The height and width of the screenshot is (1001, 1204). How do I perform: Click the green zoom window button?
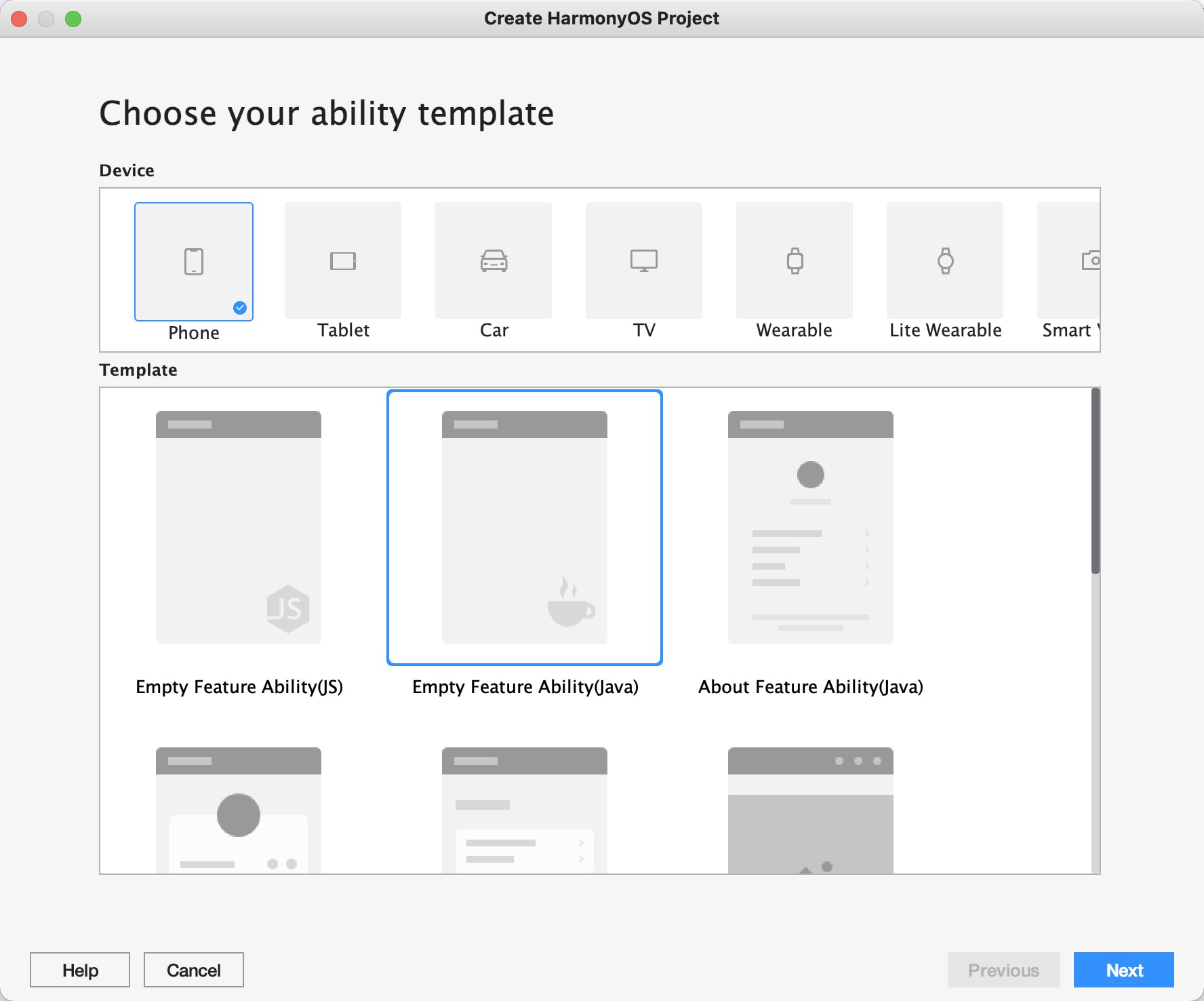coord(73,19)
